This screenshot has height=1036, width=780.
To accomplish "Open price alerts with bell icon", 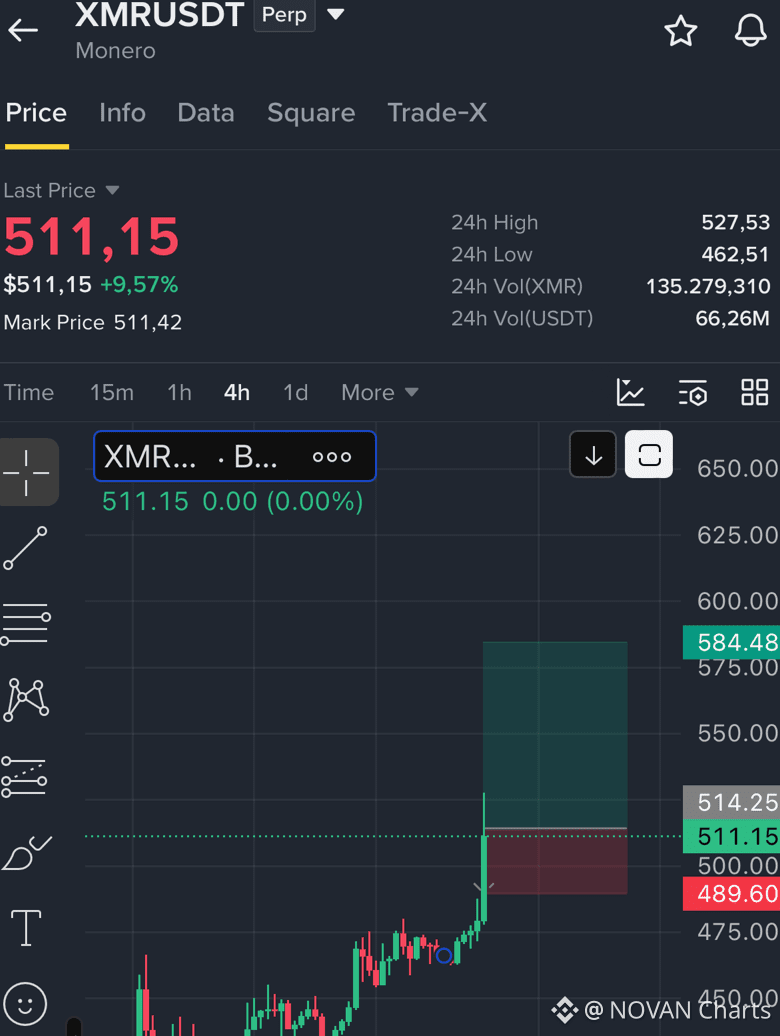I will (x=750, y=30).
